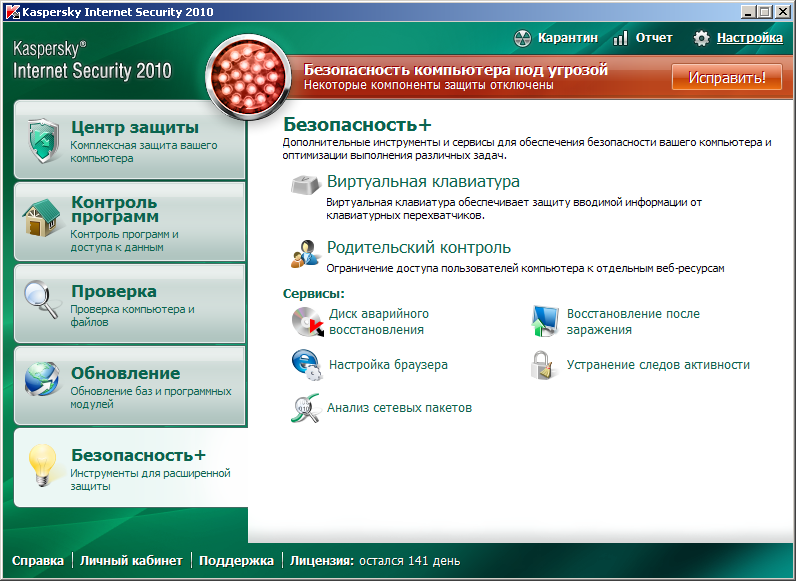Open Настройка браузера service
The height and width of the screenshot is (581, 796).
pyautogui.click(x=388, y=365)
